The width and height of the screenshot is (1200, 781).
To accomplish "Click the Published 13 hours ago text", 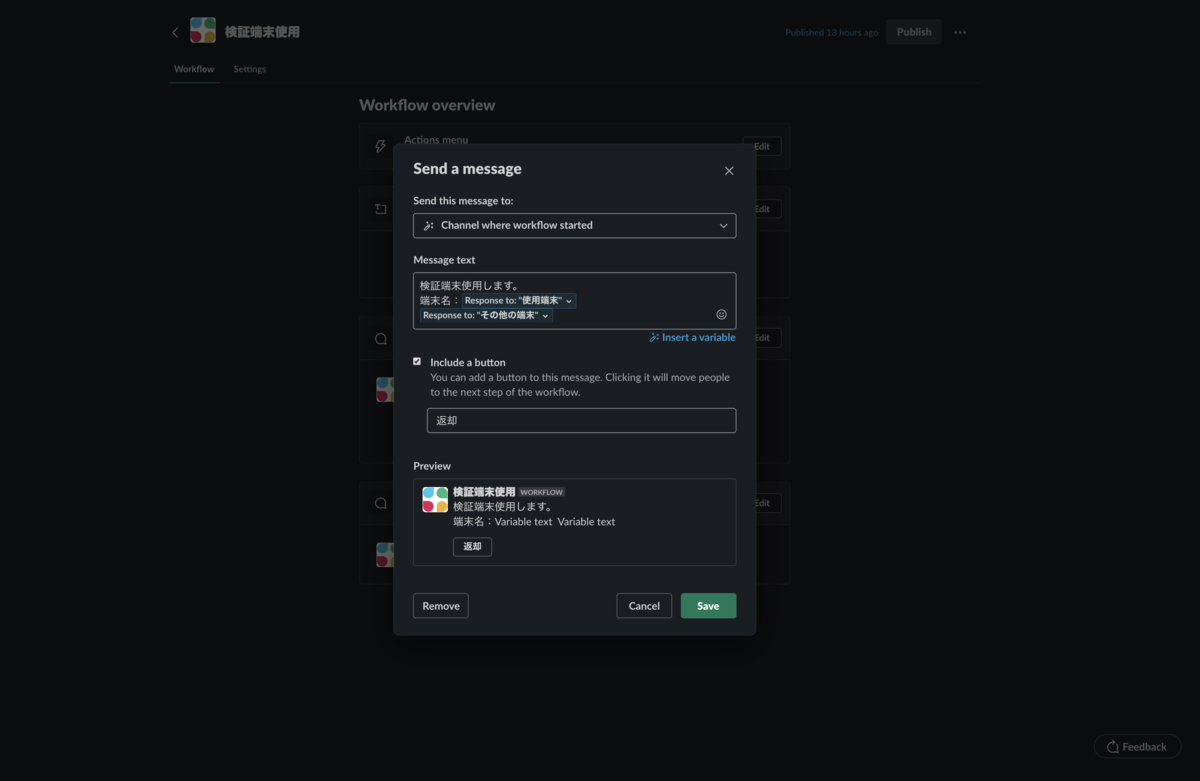I will 831,33.
